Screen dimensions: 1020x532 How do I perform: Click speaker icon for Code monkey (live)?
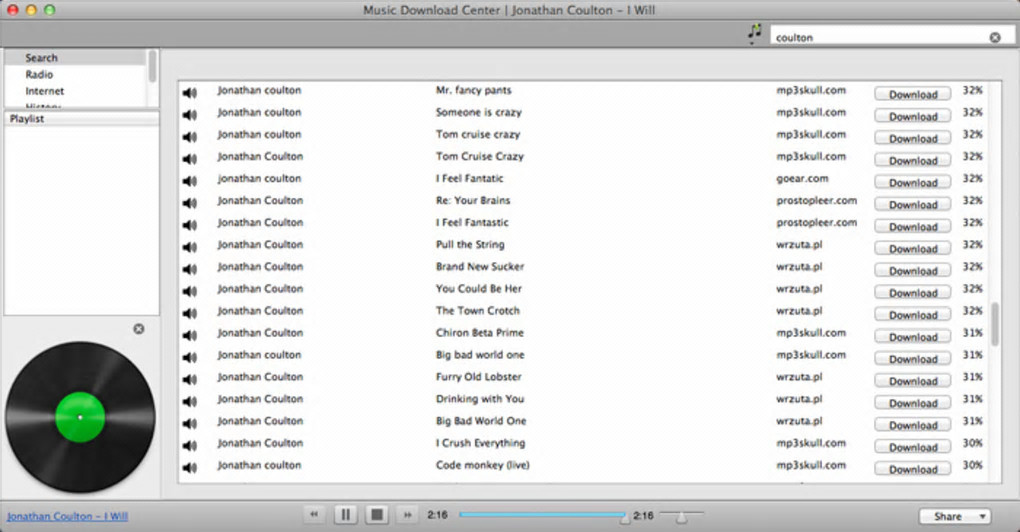(x=189, y=468)
